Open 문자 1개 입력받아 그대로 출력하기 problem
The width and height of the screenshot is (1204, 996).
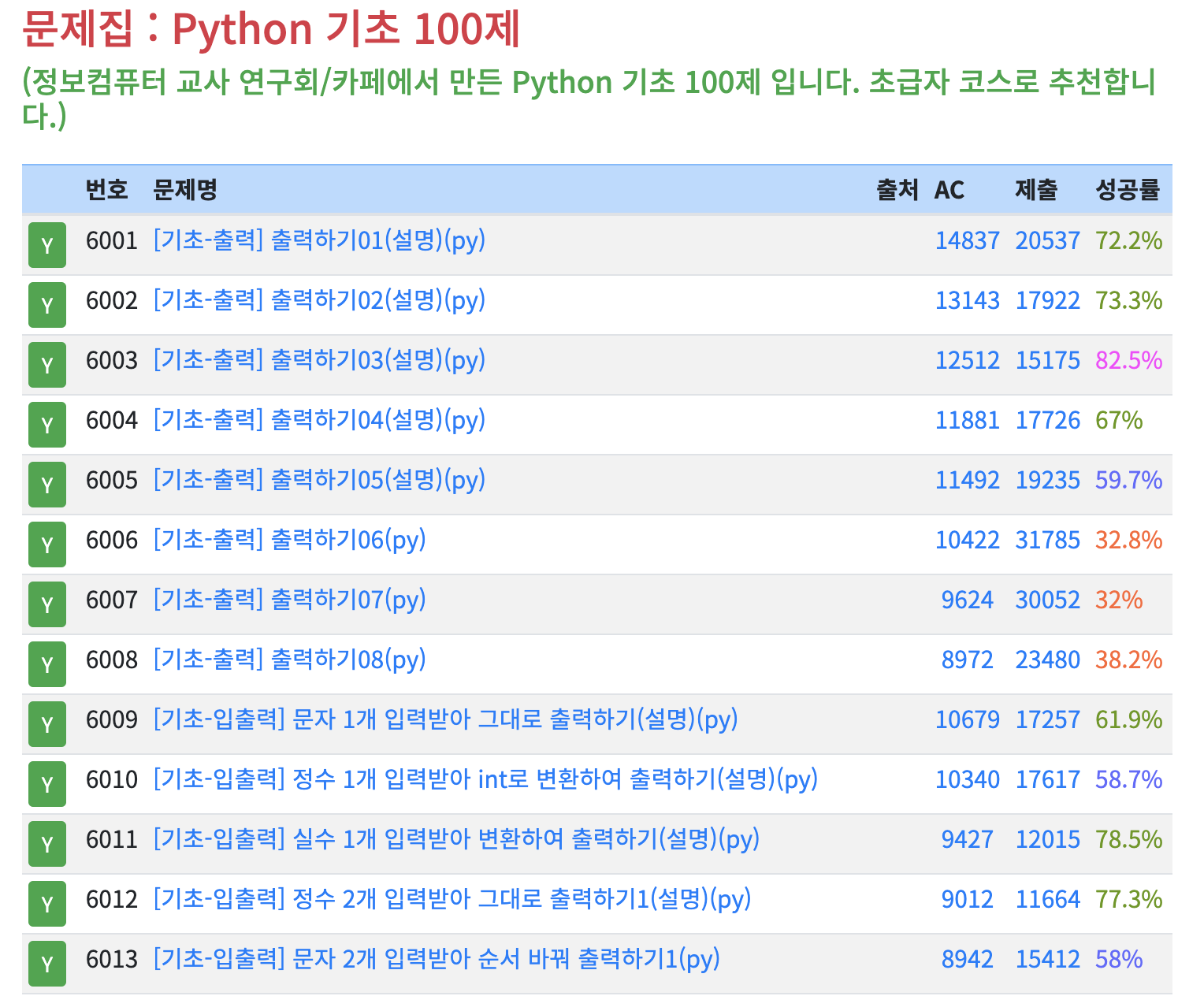(x=445, y=719)
